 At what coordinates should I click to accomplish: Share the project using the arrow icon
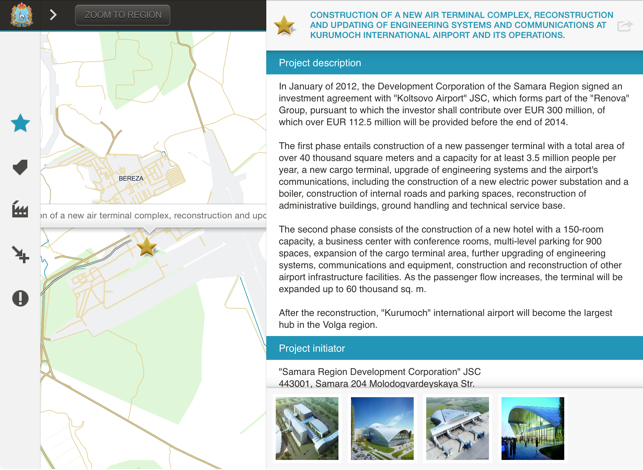pyautogui.click(x=625, y=26)
